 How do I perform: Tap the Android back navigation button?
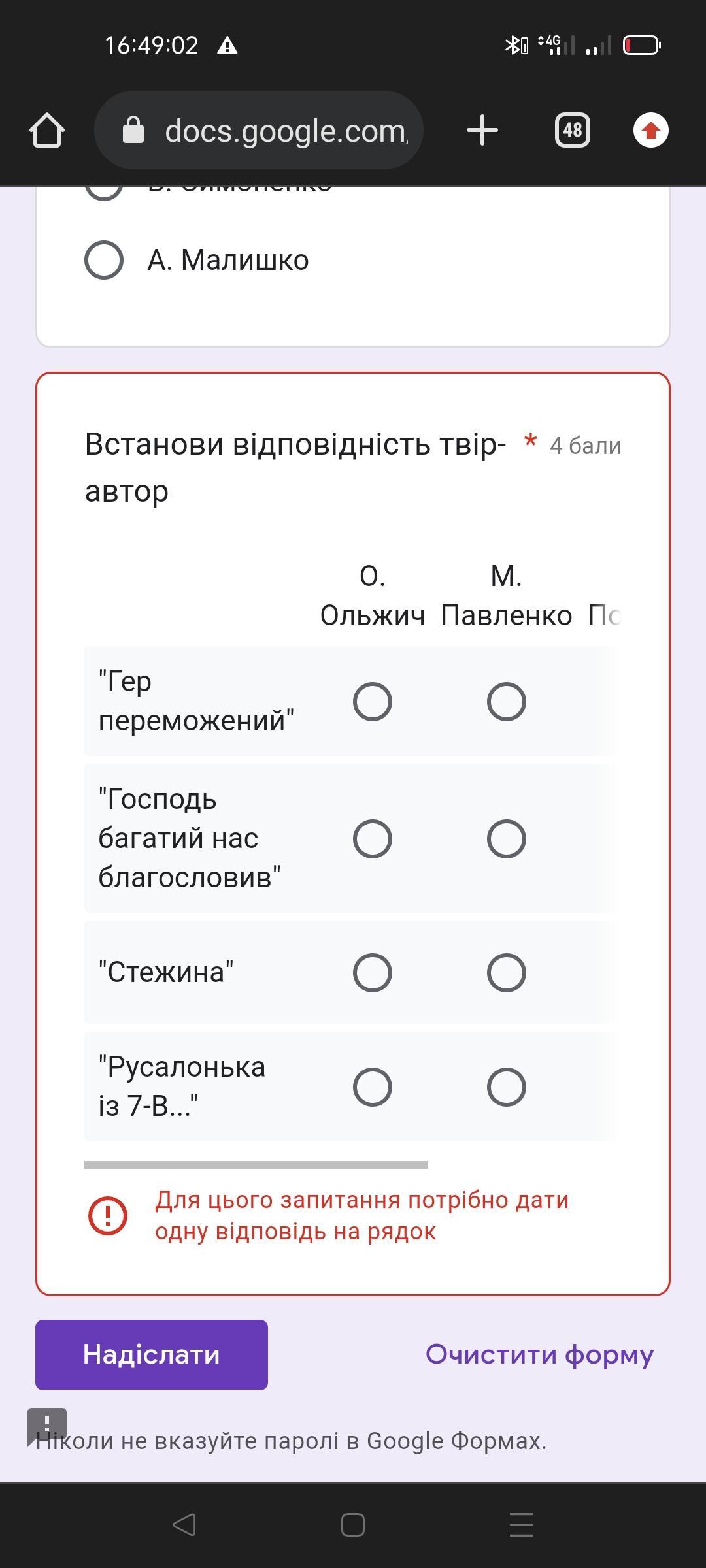click(x=184, y=1525)
